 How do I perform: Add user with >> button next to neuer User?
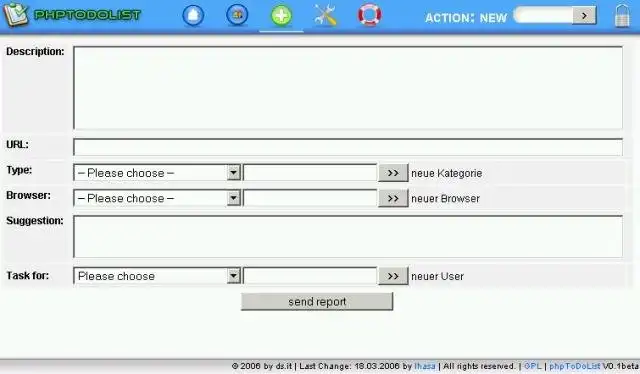393,276
